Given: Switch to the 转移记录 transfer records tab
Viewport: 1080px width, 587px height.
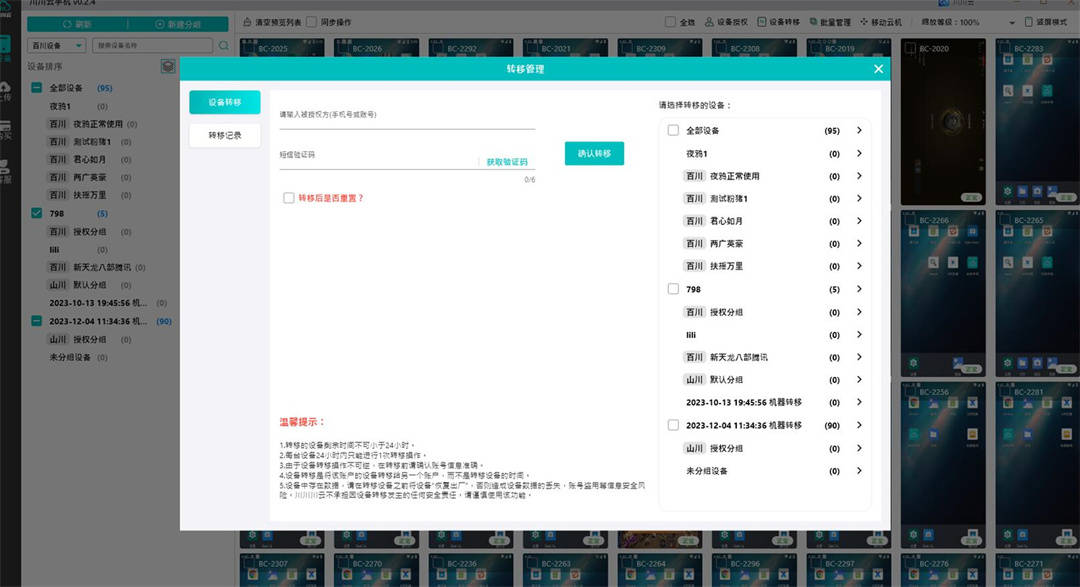Looking at the screenshot, I should pos(223,135).
